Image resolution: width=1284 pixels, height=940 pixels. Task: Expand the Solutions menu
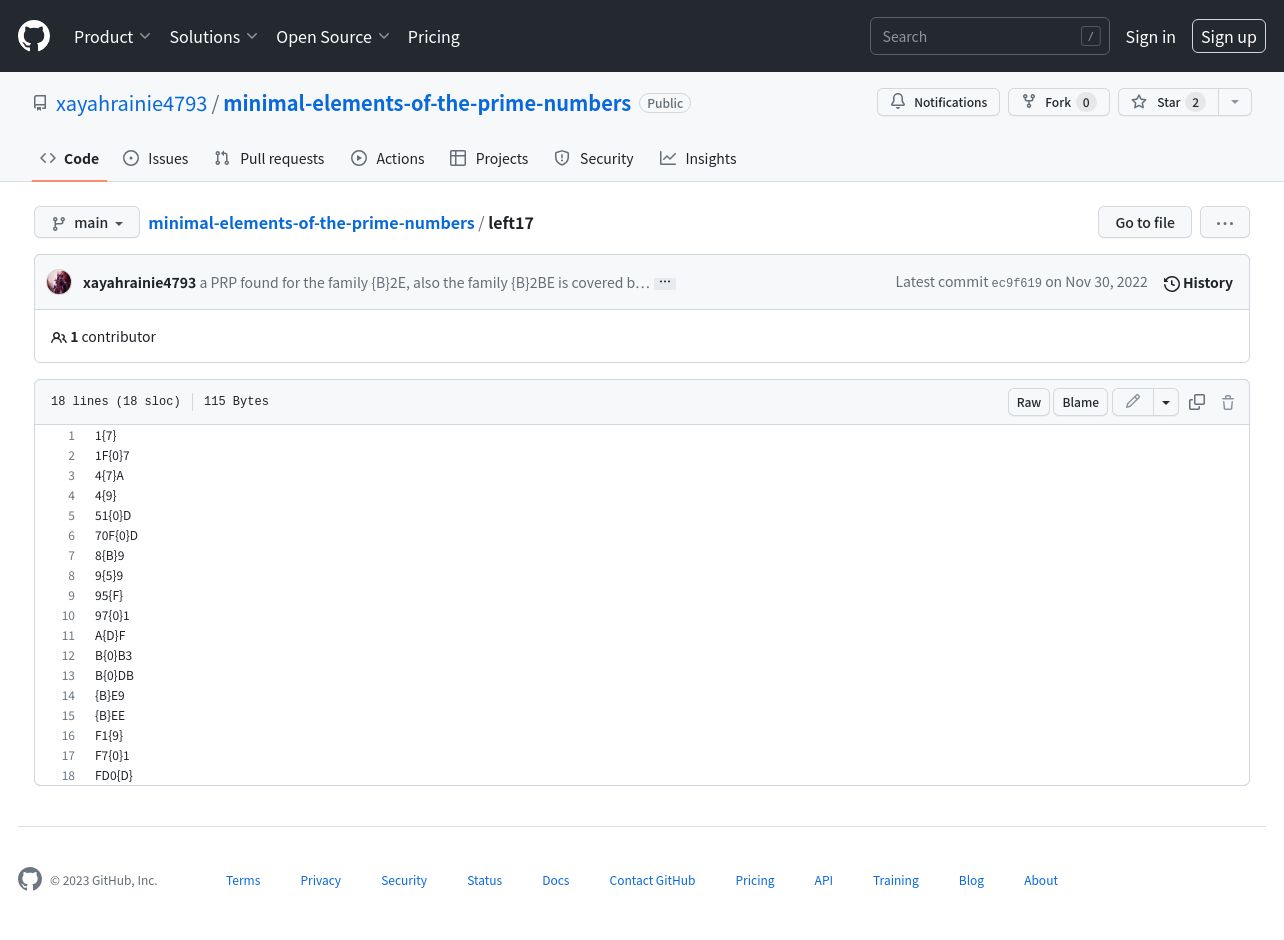(x=214, y=36)
